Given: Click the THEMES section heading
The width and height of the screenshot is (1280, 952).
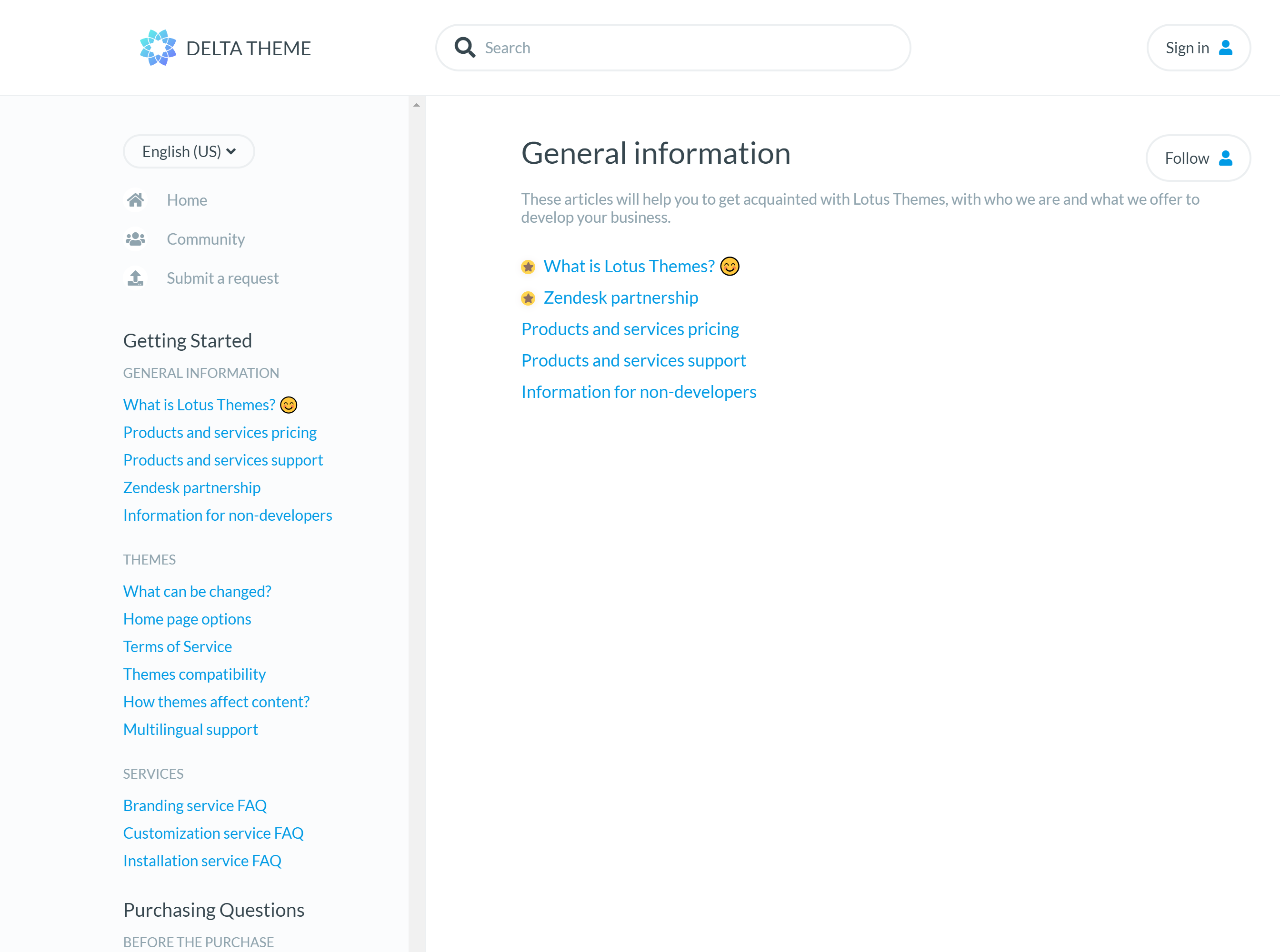Looking at the screenshot, I should [150, 560].
